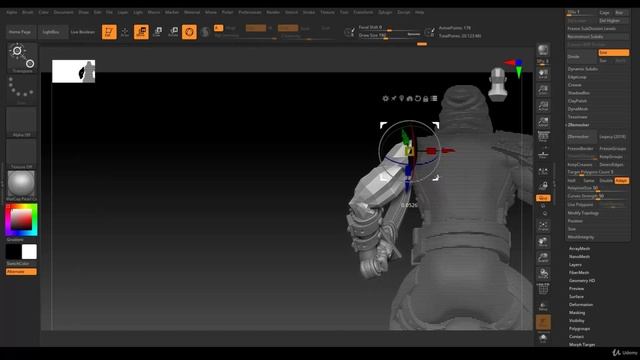Open the Alpha Off selector
640x360 pixels.
tap(21, 122)
